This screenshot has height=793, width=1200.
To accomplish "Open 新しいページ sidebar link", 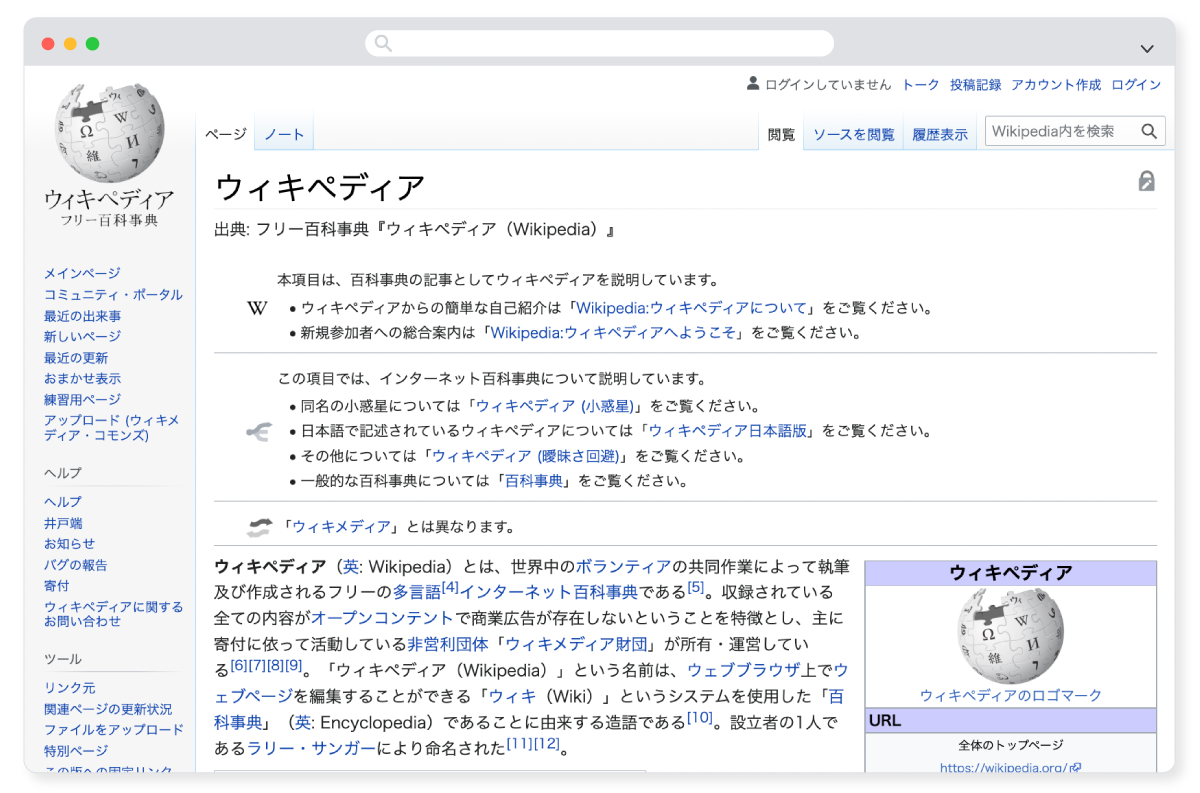I will pyautogui.click(x=82, y=337).
